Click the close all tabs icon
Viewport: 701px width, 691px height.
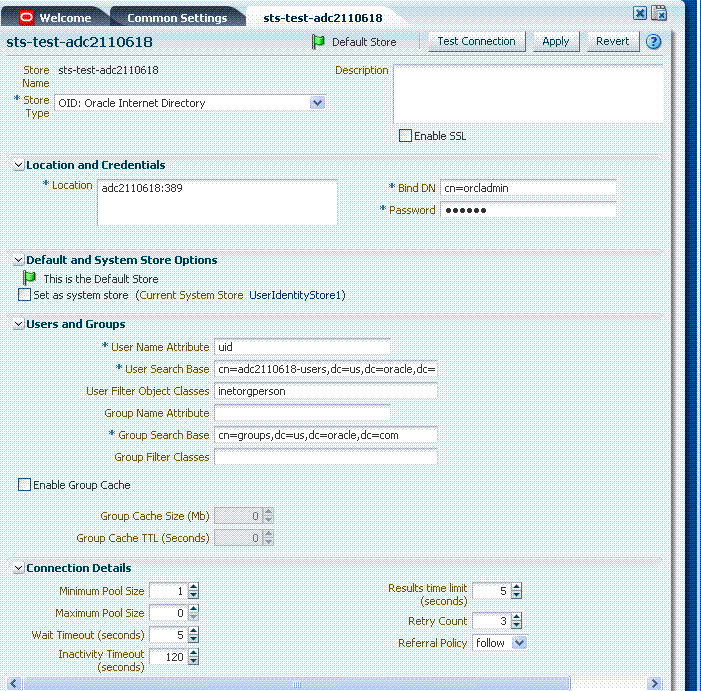(659, 13)
